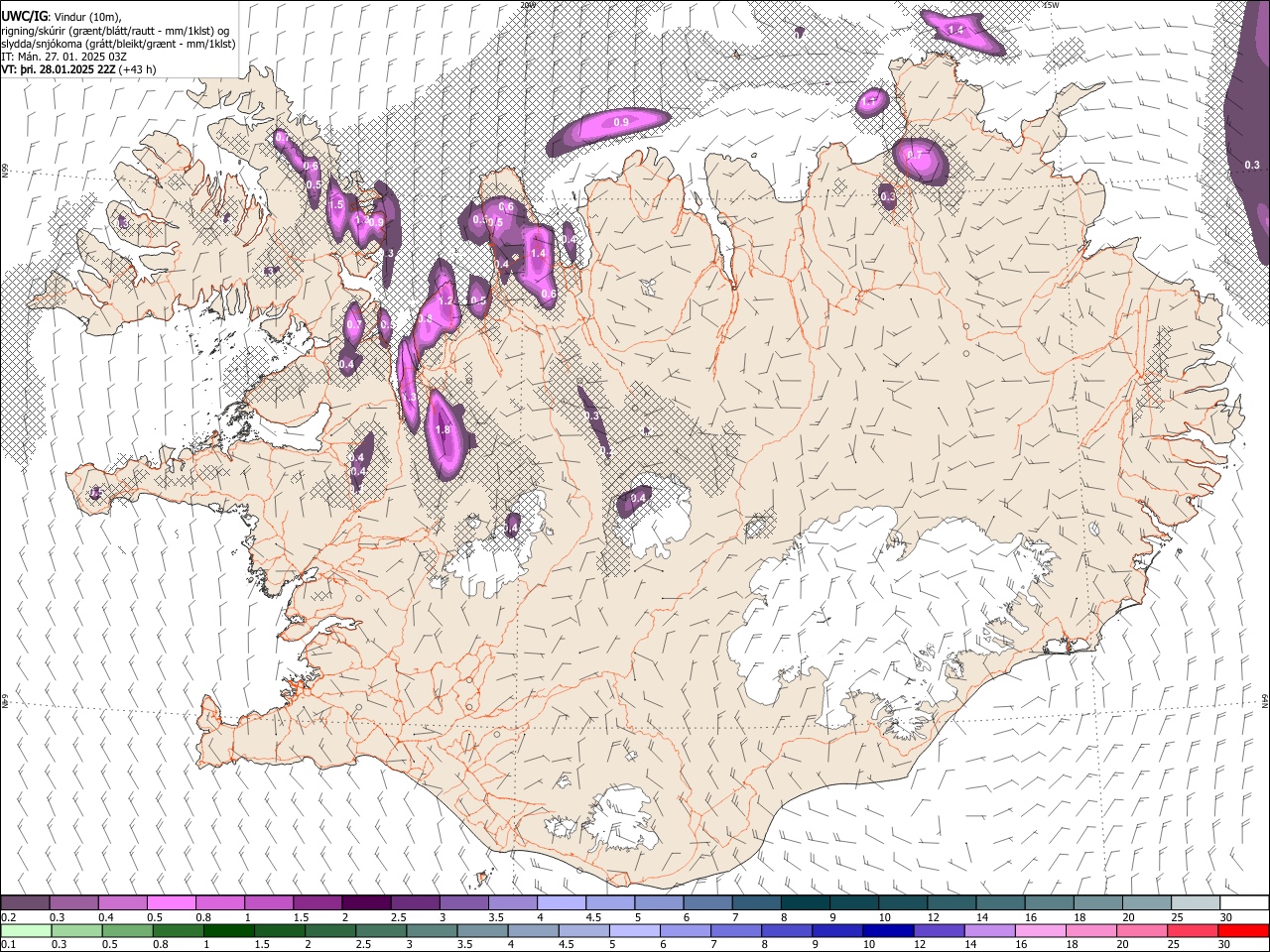The width and height of the screenshot is (1270, 952).
Task: Click the 'rigning/skúrir' legend description line
Action: (x=115, y=31)
